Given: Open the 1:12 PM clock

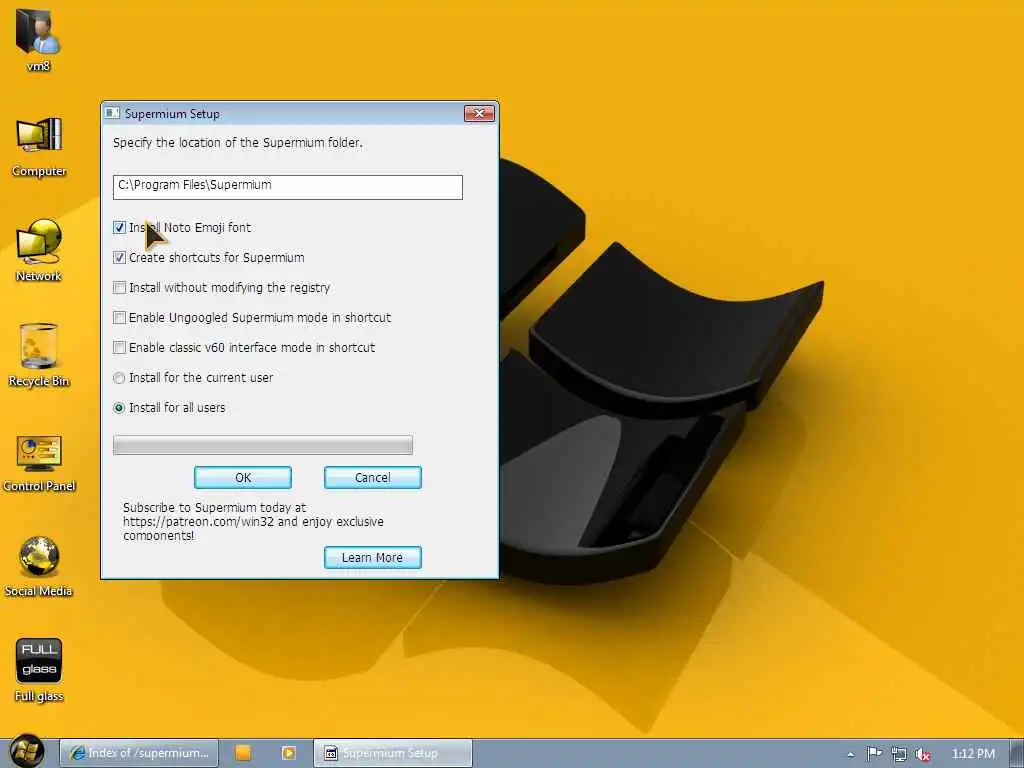Looking at the screenshot, I should (973, 754).
